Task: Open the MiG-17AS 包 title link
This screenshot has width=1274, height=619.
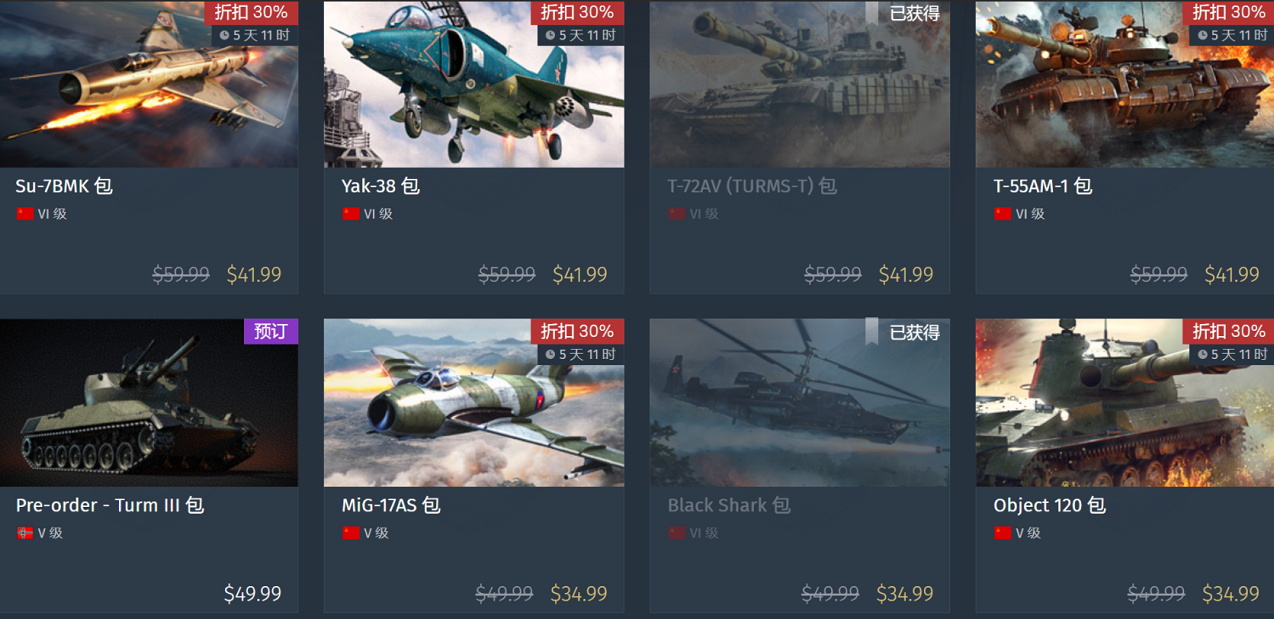Action: coord(391,505)
